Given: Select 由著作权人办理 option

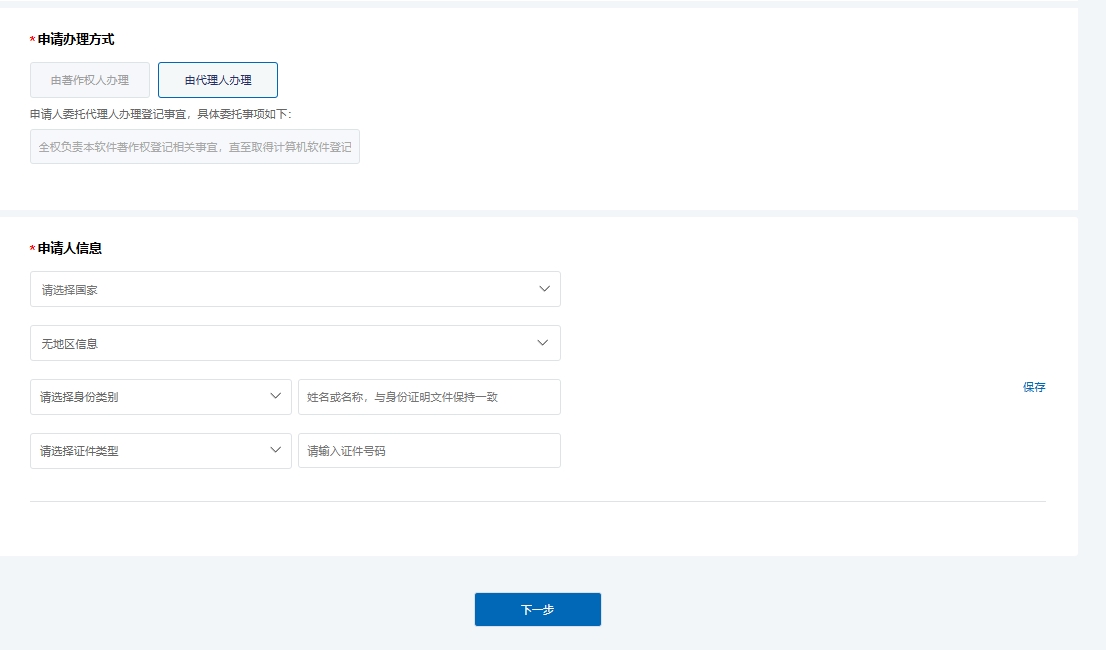Looking at the screenshot, I should [90, 80].
